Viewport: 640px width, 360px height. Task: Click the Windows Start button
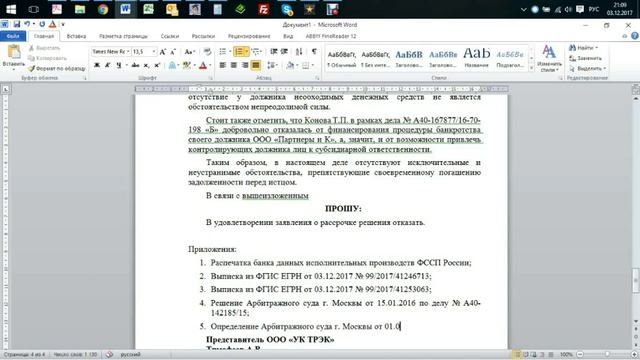click(x=11, y=9)
